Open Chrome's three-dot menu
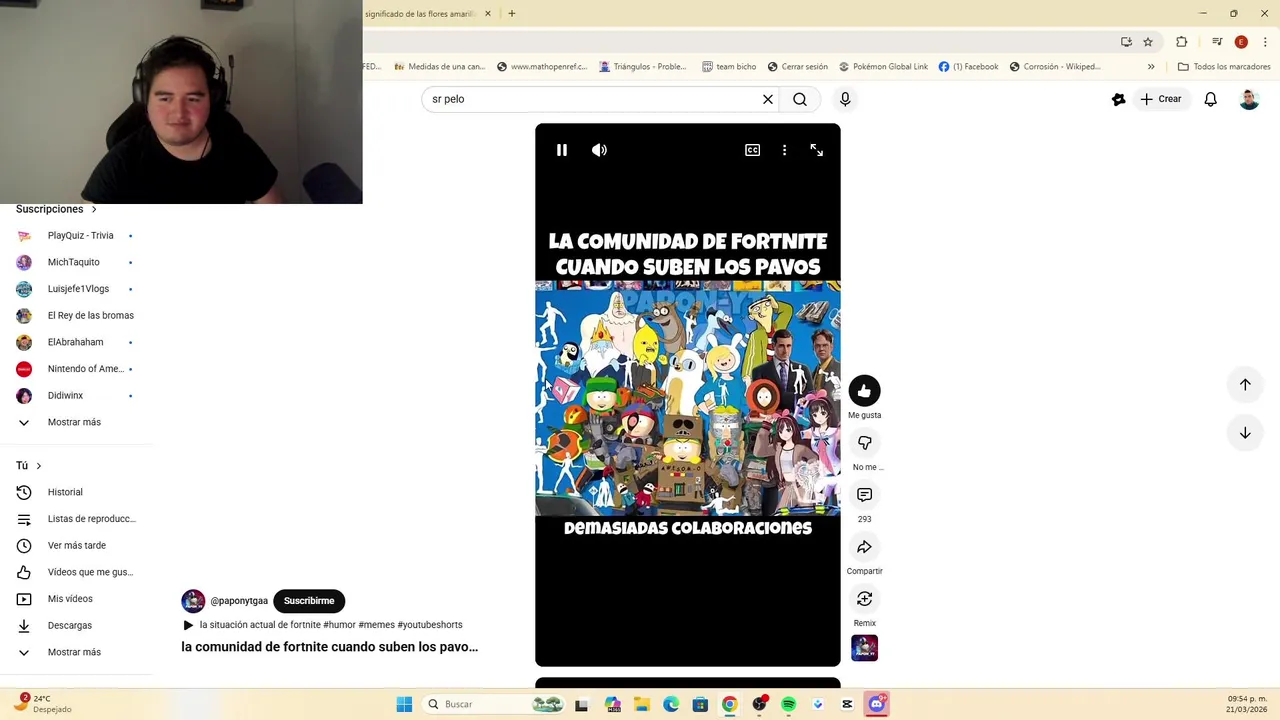The image size is (1280, 720). click(x=1265, y=42)
